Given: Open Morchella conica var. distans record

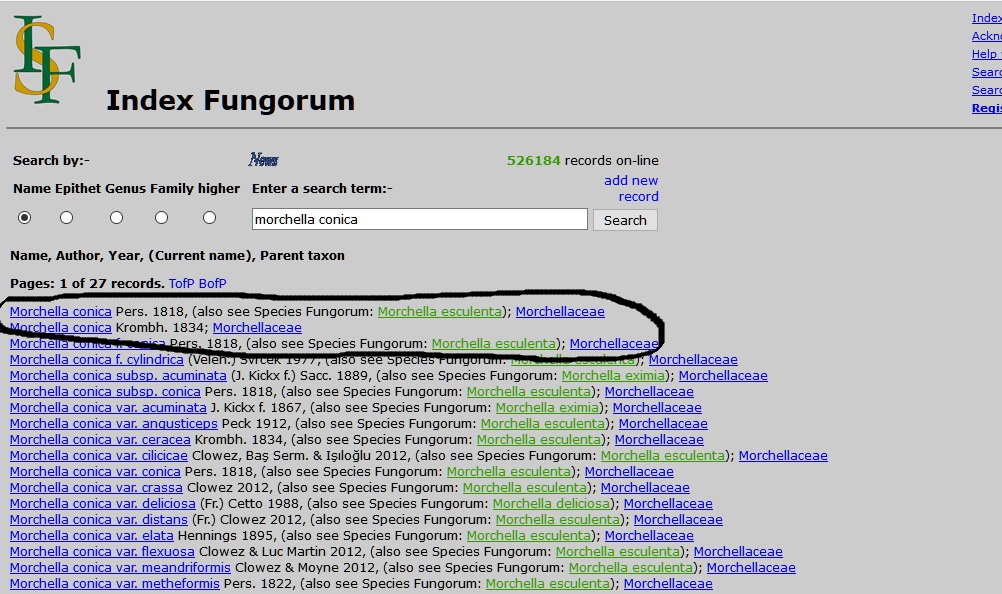Looking at the screenshot, I should point(99,519).
